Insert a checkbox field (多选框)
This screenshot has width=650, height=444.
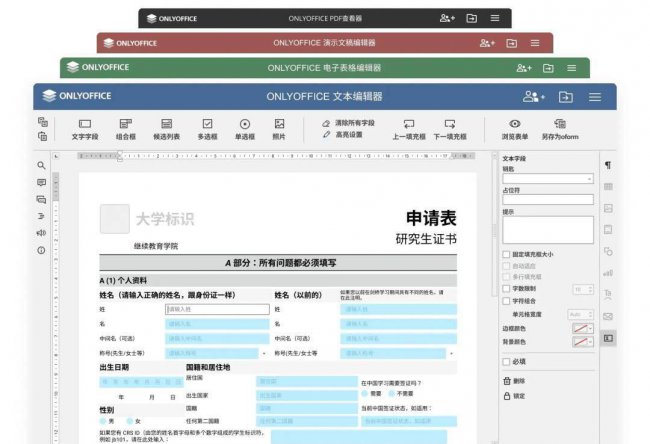[x=207, y=129]
